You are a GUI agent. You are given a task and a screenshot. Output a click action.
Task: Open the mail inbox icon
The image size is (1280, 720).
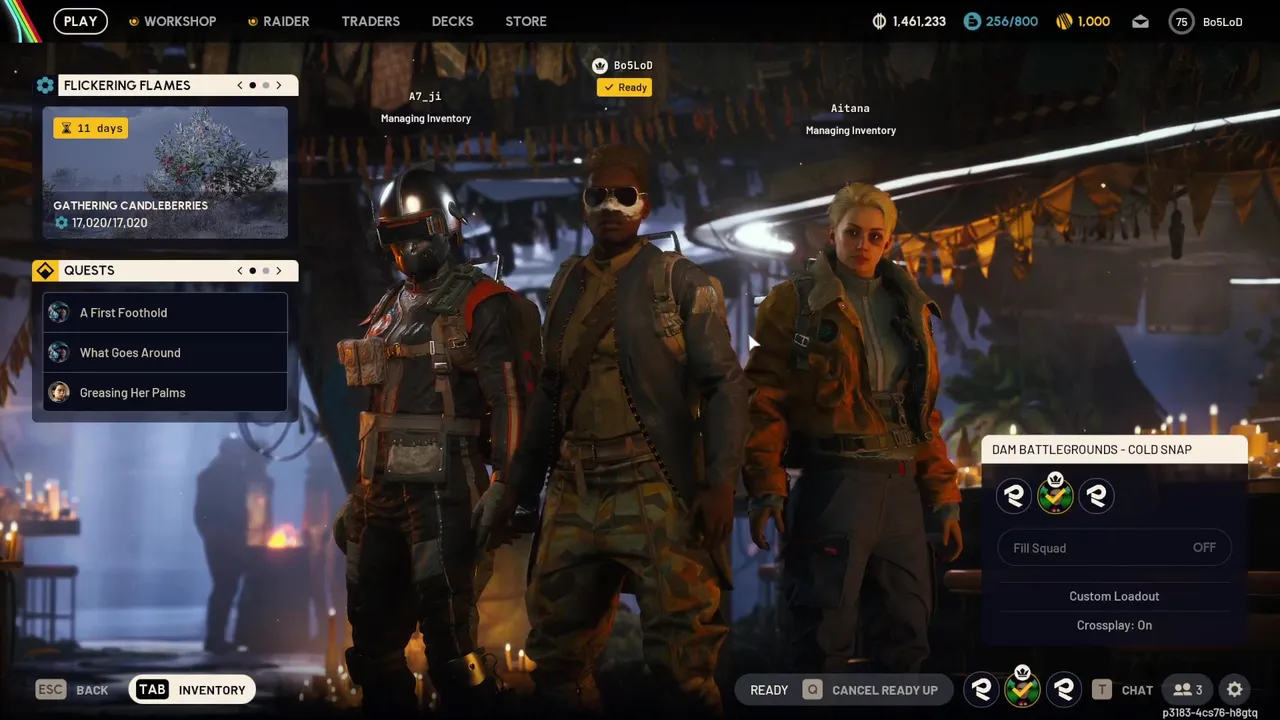(x=1140, y=21)
